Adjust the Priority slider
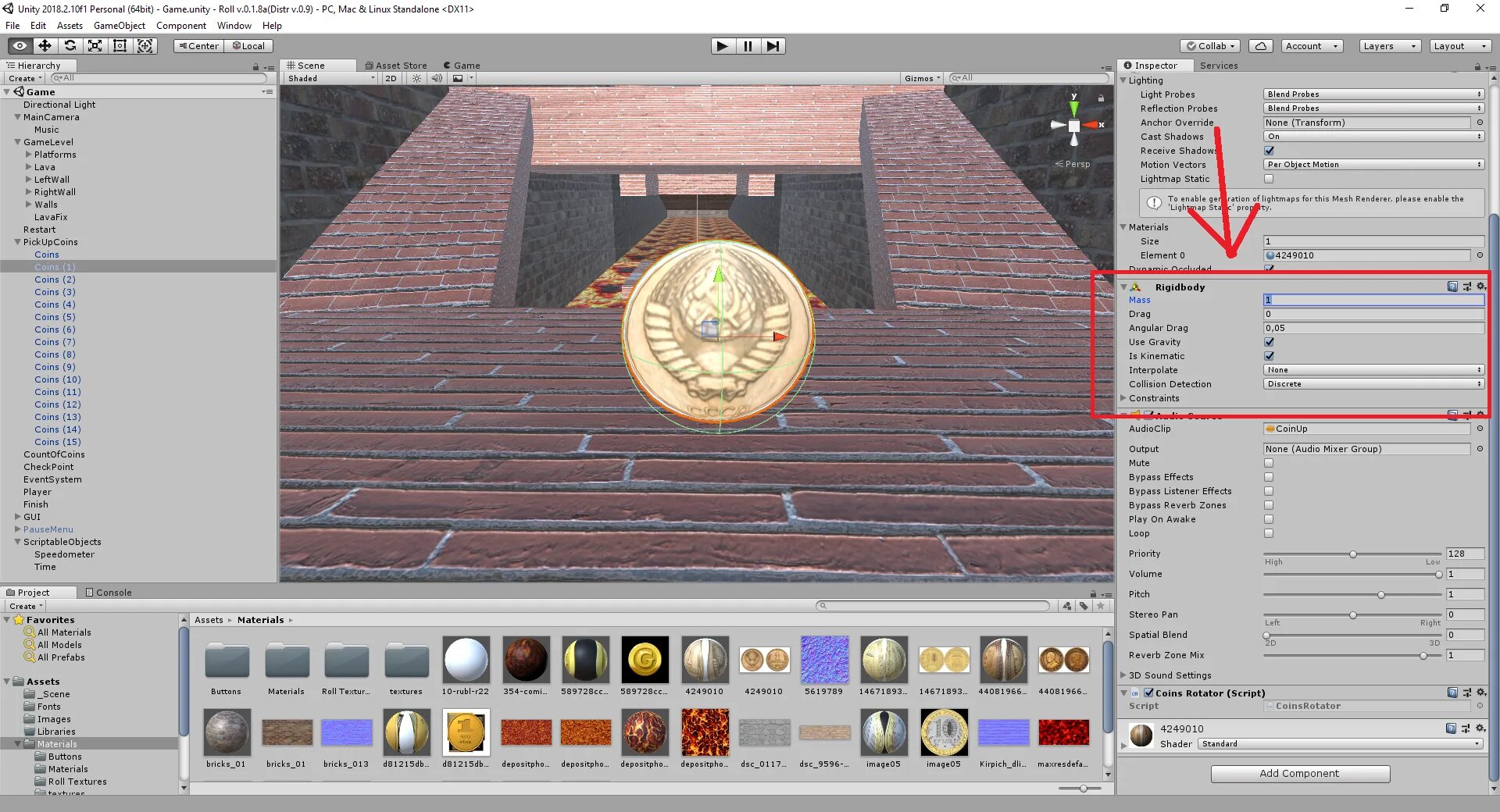The width and height of the screenshot is (1500, 812). (x=1352, y=554)
